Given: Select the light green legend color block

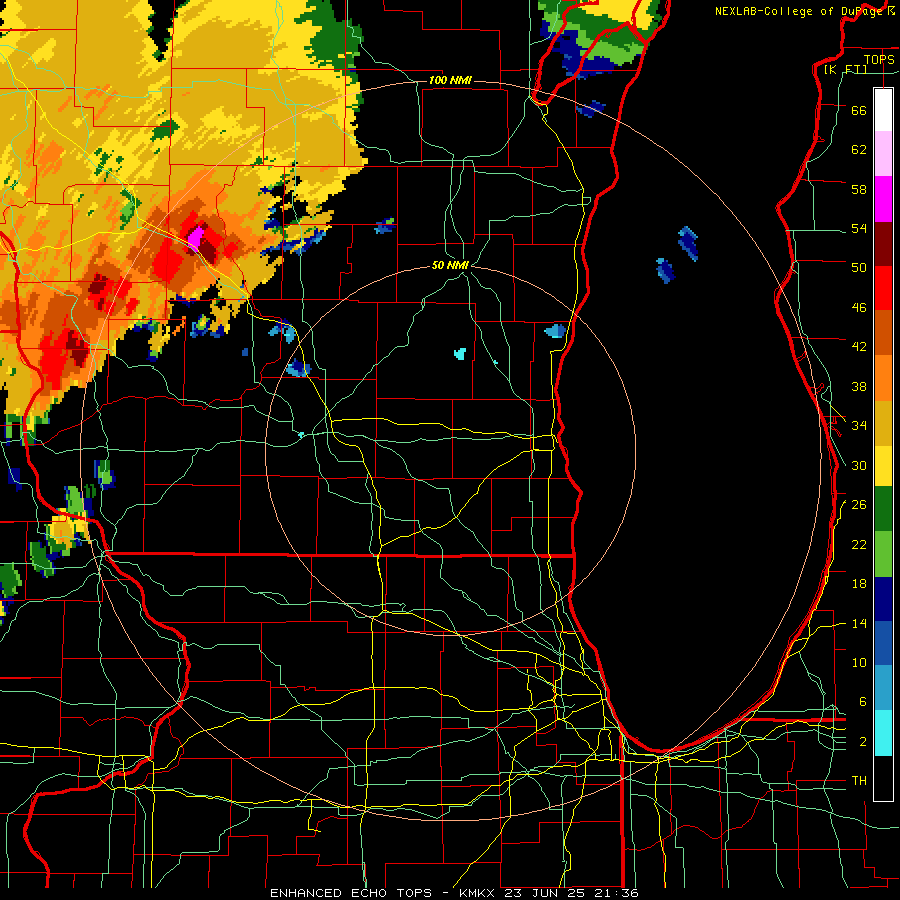Looking at the screenshot, I should point(883,553).
